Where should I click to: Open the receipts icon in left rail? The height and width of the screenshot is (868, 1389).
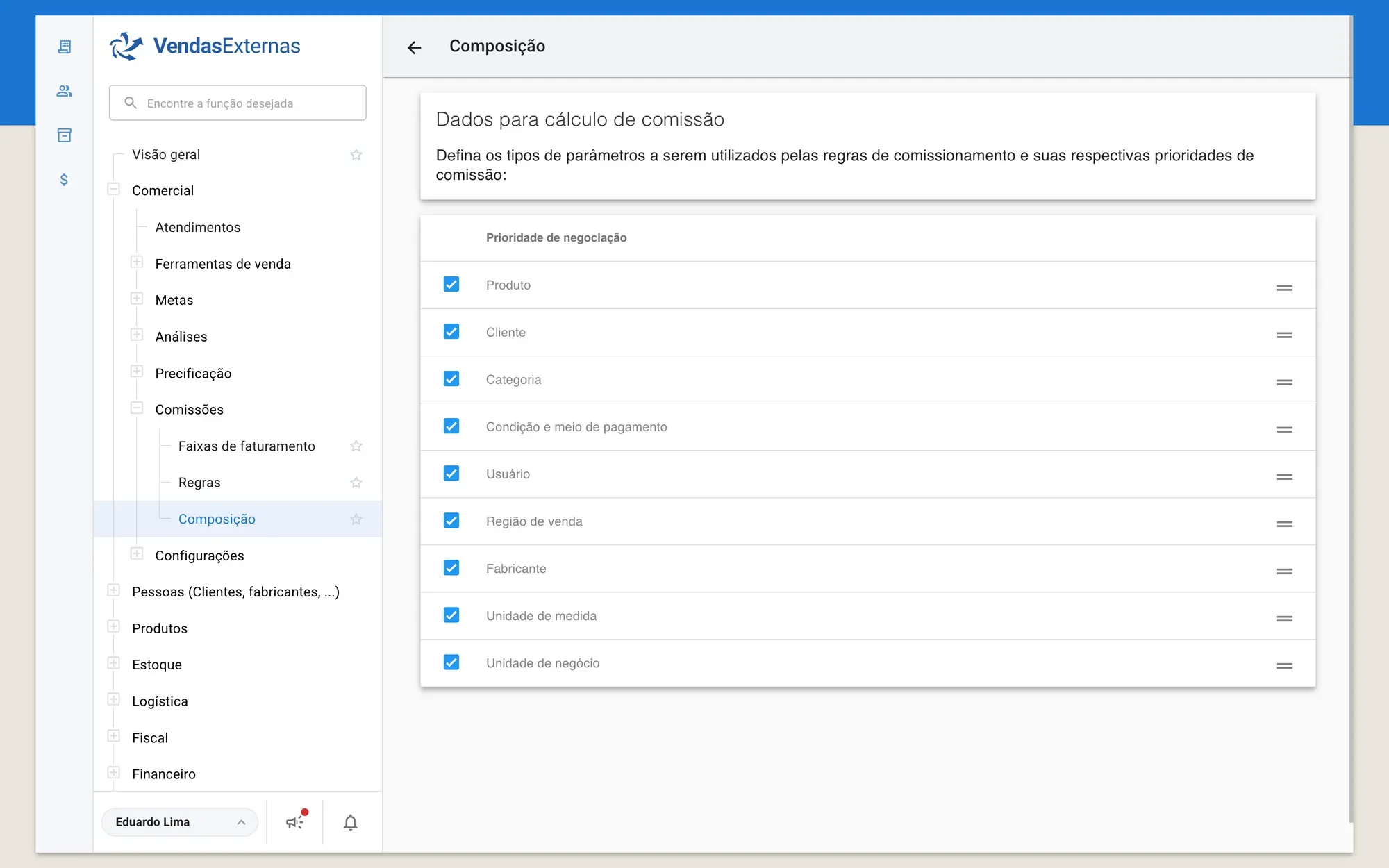(64, 47)
